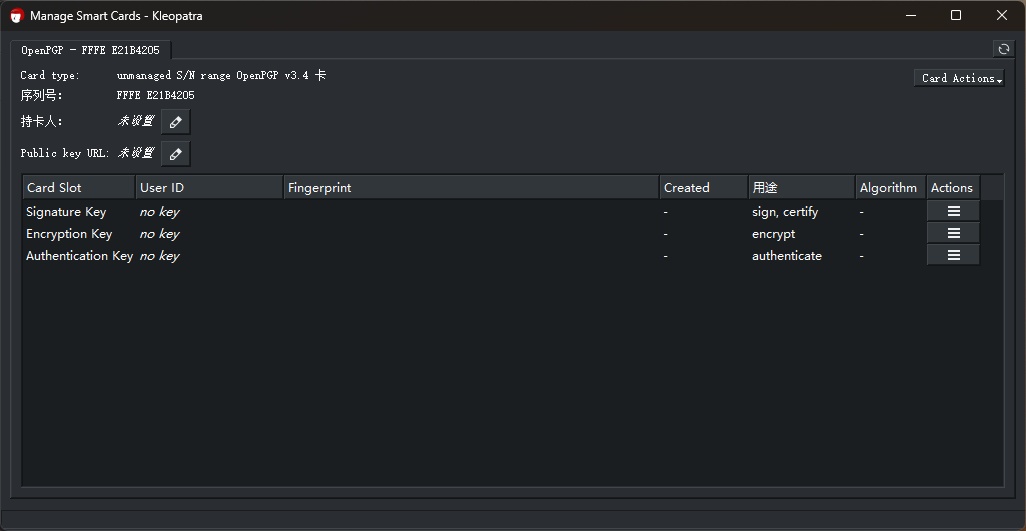This screenshot has height=531, width=1026.
Task: Select the OpenPGP - FFFE E21B4205 tab
Action: [x=90, y=50]
